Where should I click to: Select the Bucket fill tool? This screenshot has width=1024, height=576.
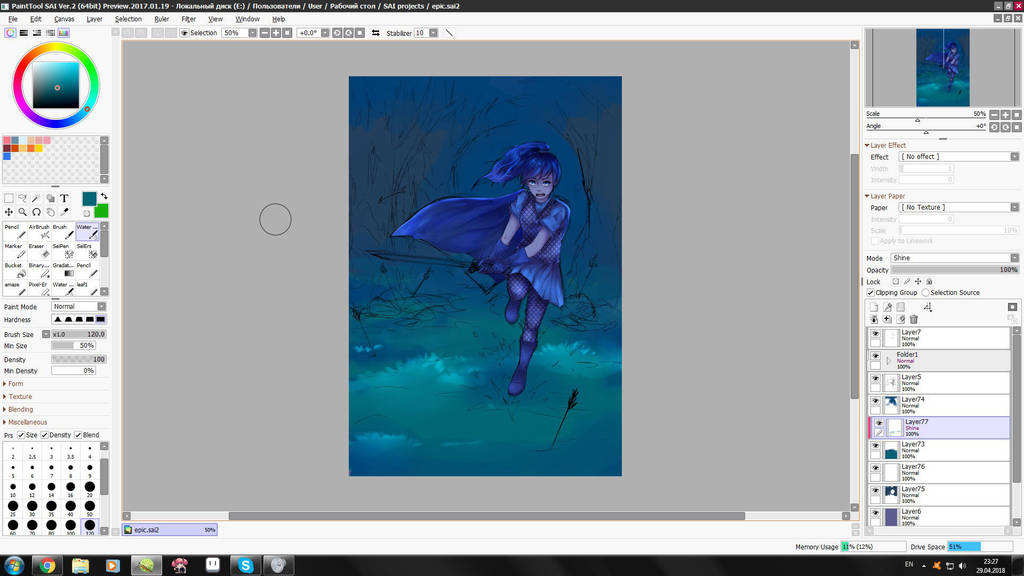pos(14,270)
